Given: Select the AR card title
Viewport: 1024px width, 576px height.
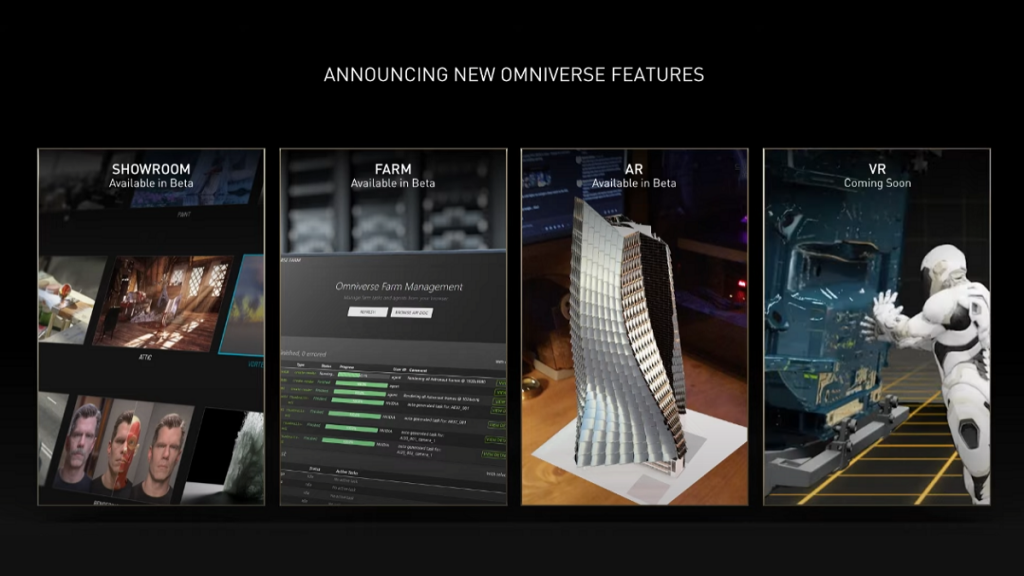Looking at the screenshot, I should (x=634, y=169).
